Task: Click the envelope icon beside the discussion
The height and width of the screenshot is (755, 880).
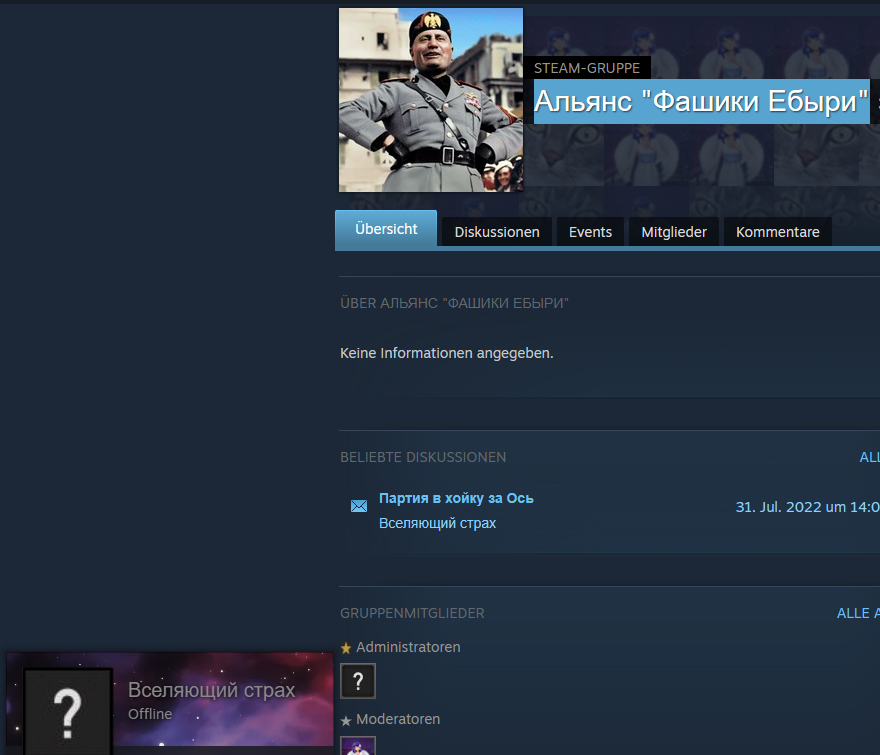Action: pyautogui.click(x=359, y=506)
